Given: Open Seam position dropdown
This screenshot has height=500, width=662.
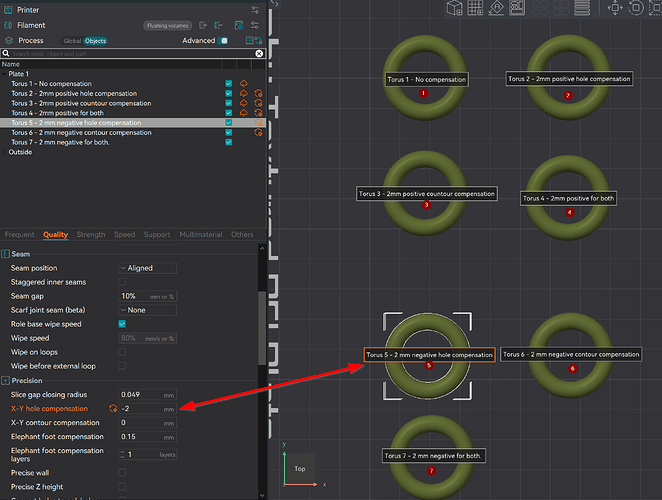Looking at the screenshot, I should click(147, 268).
